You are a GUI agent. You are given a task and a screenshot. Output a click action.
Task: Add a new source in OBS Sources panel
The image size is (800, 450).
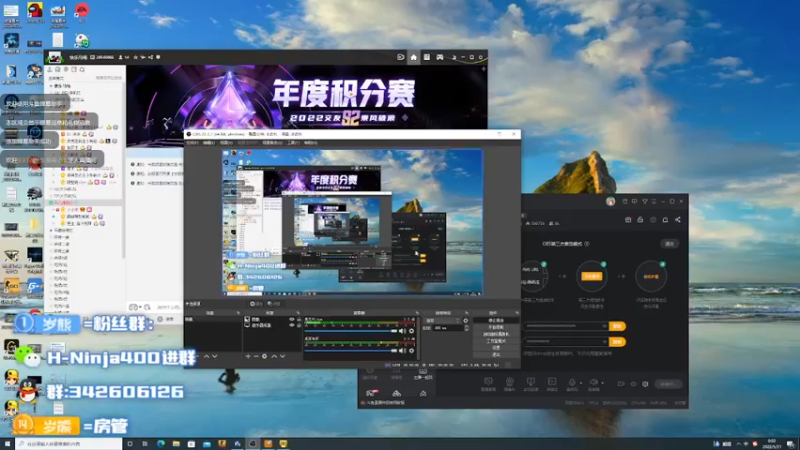pyautogui.click(x=248, y=356)
